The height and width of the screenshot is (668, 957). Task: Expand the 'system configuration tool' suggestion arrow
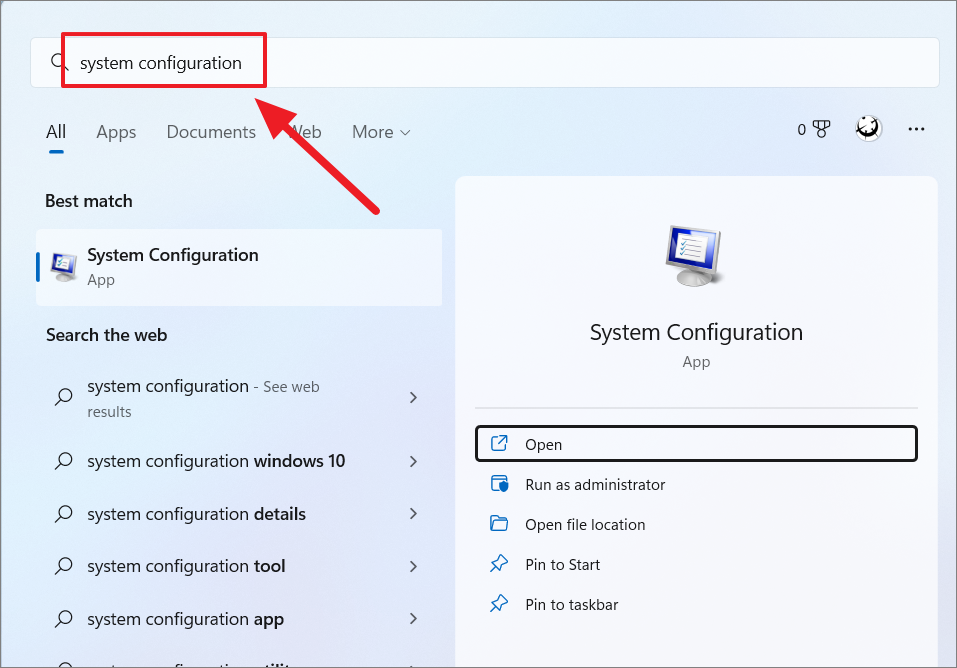click(413, 566)
